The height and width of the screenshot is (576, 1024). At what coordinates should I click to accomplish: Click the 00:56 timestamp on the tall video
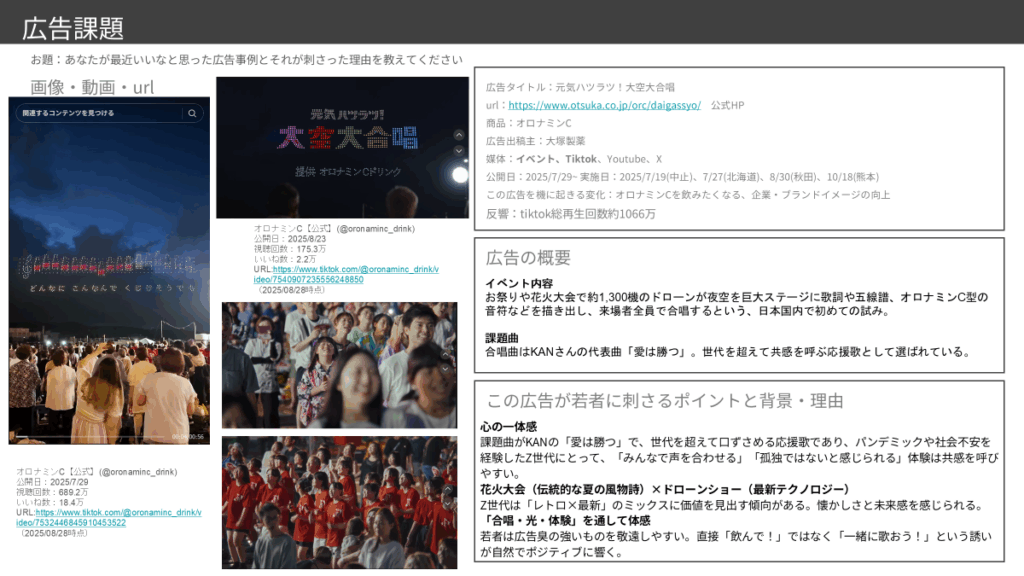(x=189, y=435)
